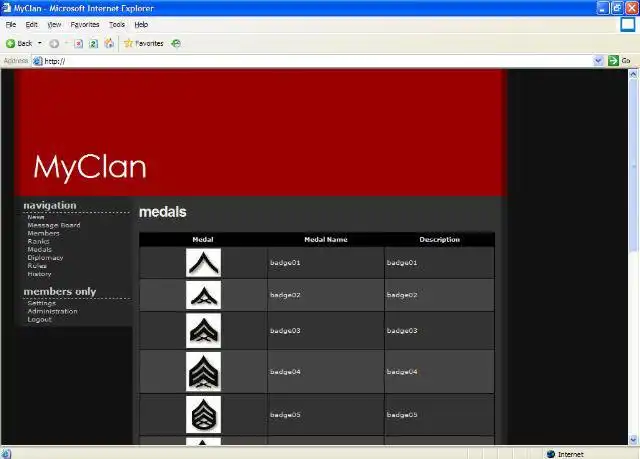Click the Windows logo throbber icon

[628, 24]
